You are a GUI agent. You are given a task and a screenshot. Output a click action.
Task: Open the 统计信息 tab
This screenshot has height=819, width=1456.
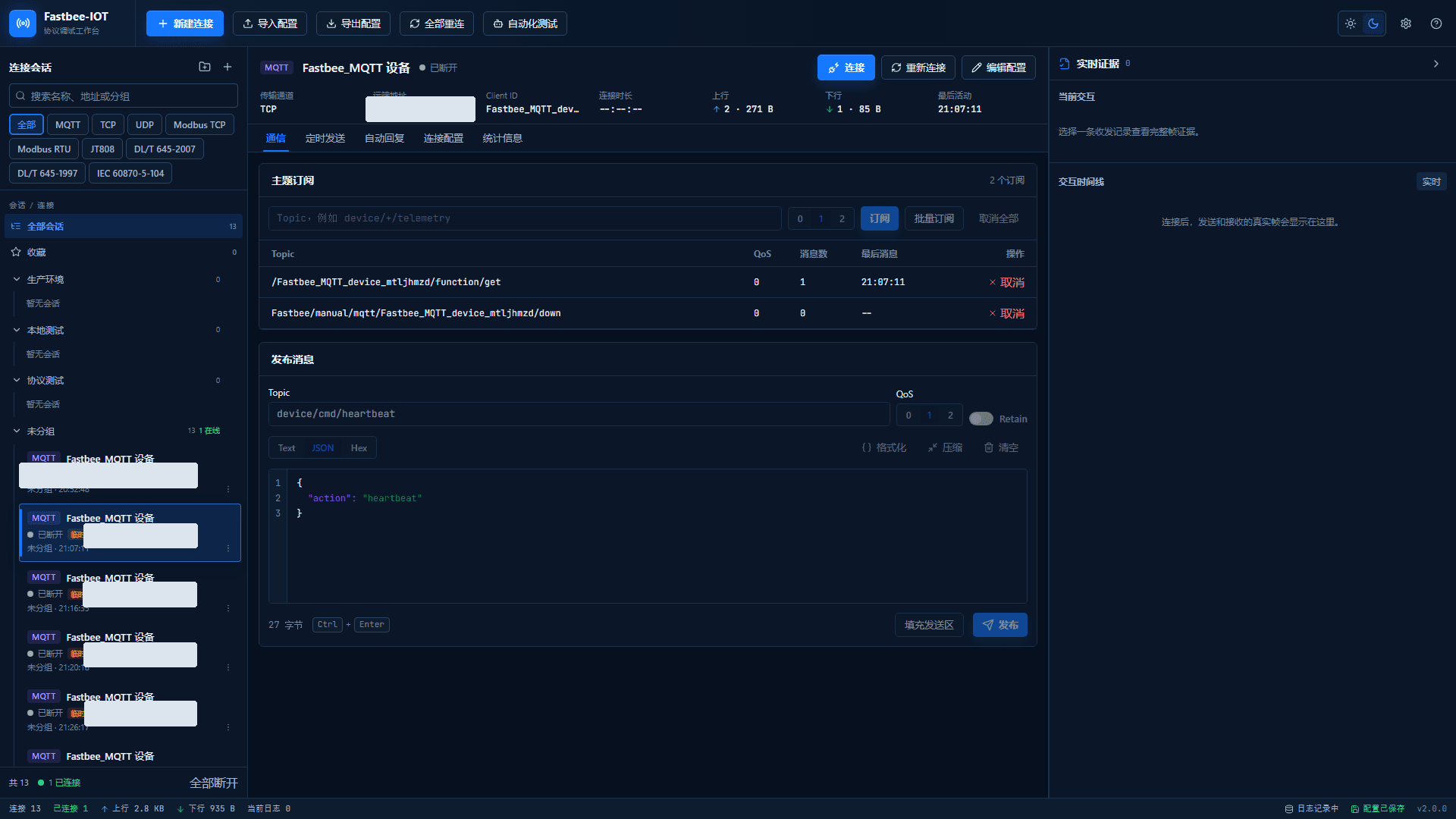click(503, 138)
